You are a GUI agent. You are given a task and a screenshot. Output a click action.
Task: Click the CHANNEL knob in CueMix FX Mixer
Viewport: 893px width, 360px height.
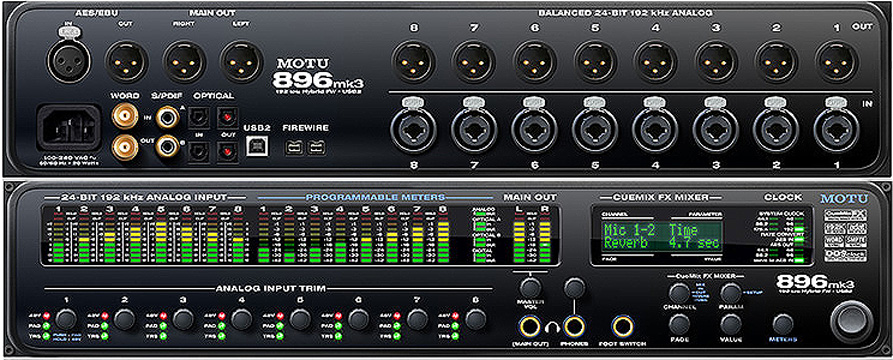[679, 293]
